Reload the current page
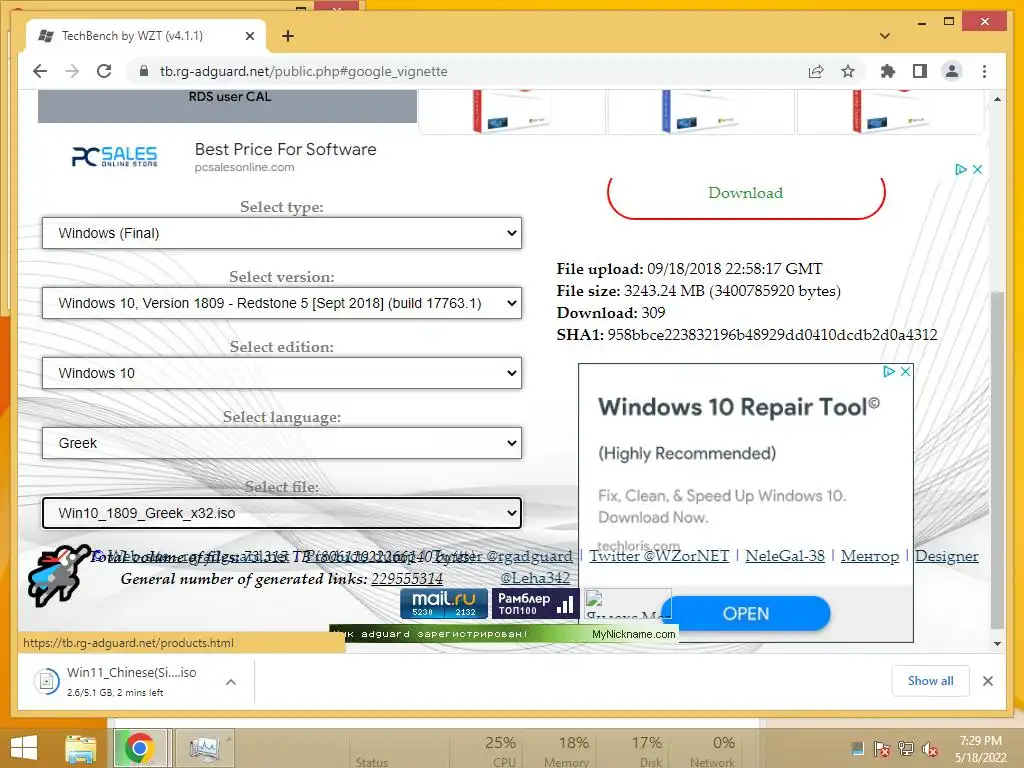Screen dimensions: 1024x768 click(104, 71)
